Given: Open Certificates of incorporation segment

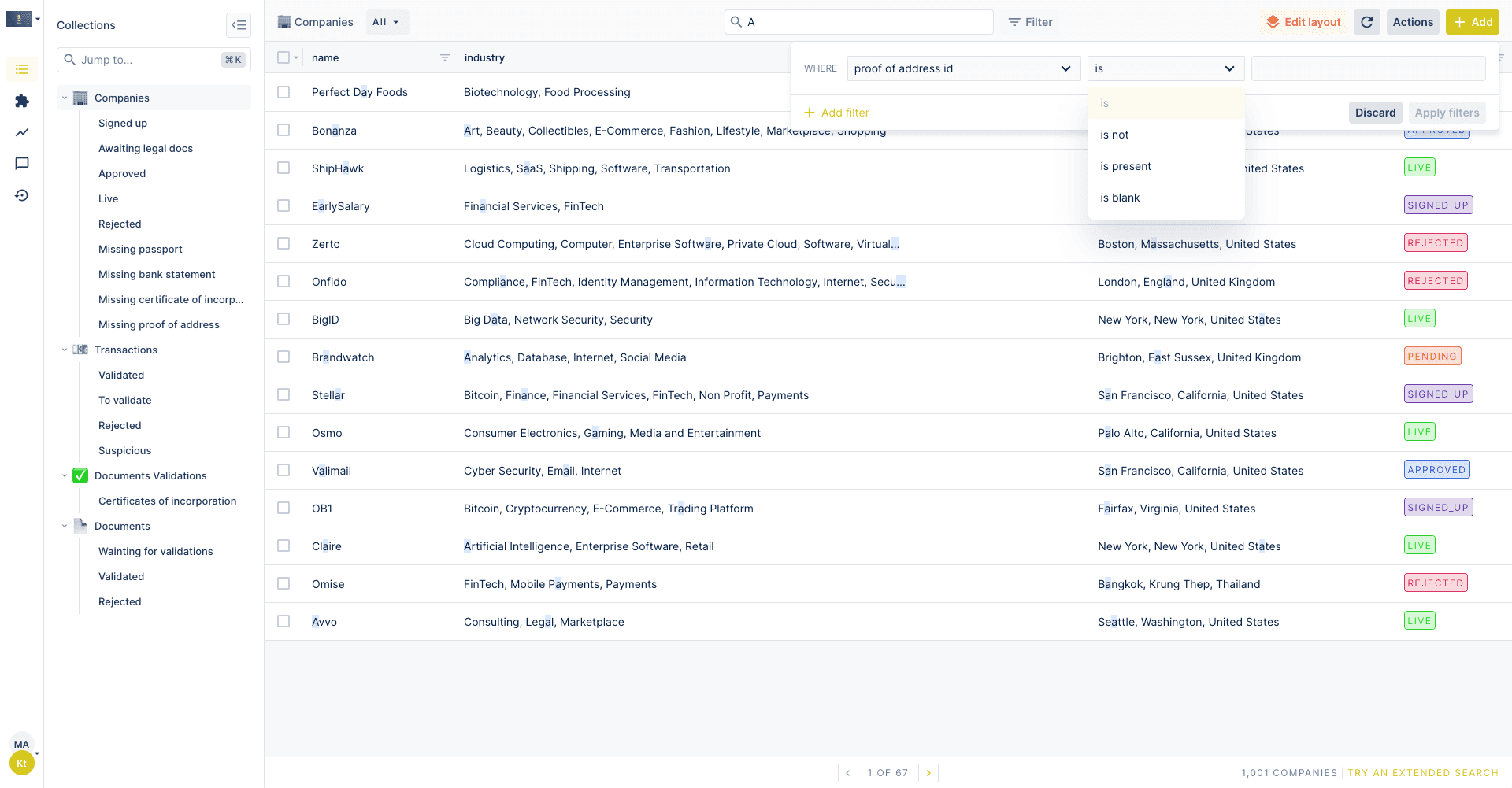Looking at the screenshot, I should click(x=167, y=501).
